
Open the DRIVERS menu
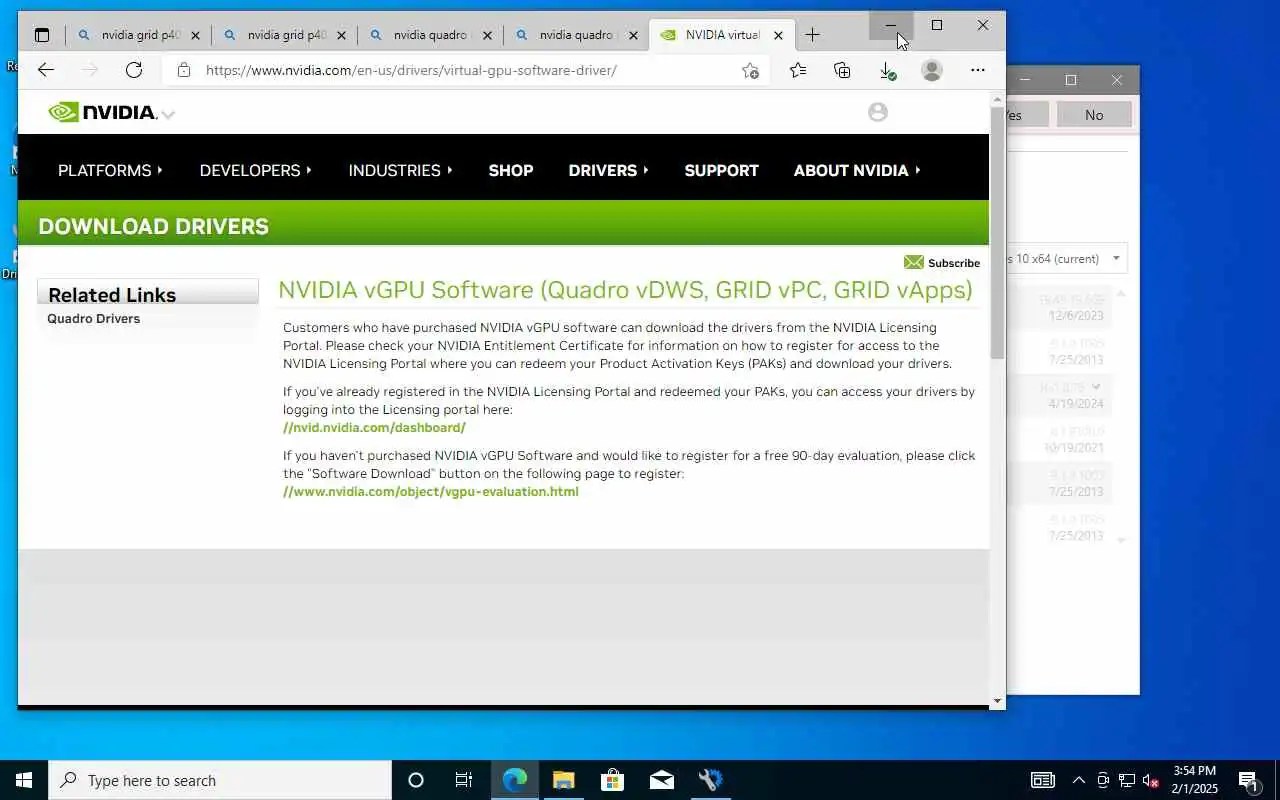(609, 170)
